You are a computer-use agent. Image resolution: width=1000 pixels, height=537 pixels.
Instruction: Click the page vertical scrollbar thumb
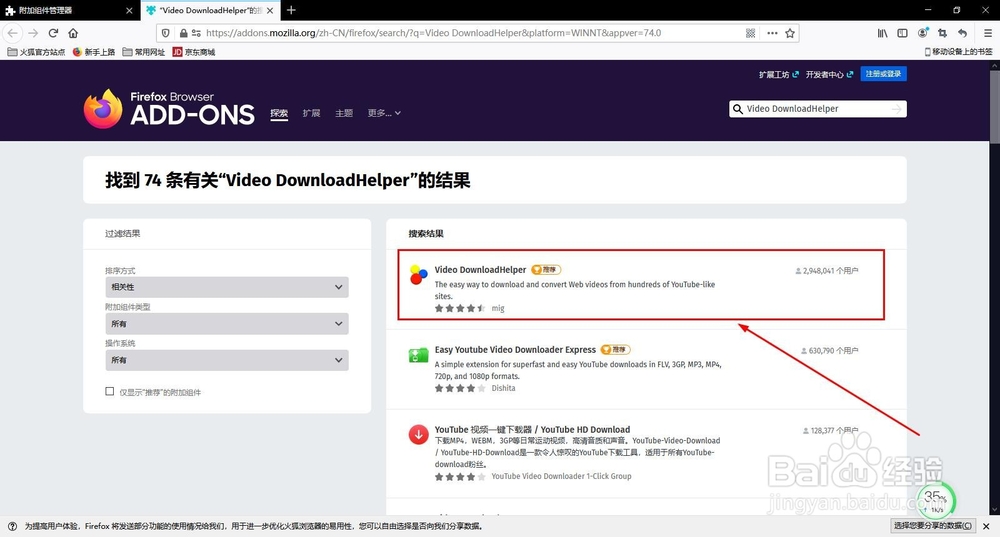[994, 107]
